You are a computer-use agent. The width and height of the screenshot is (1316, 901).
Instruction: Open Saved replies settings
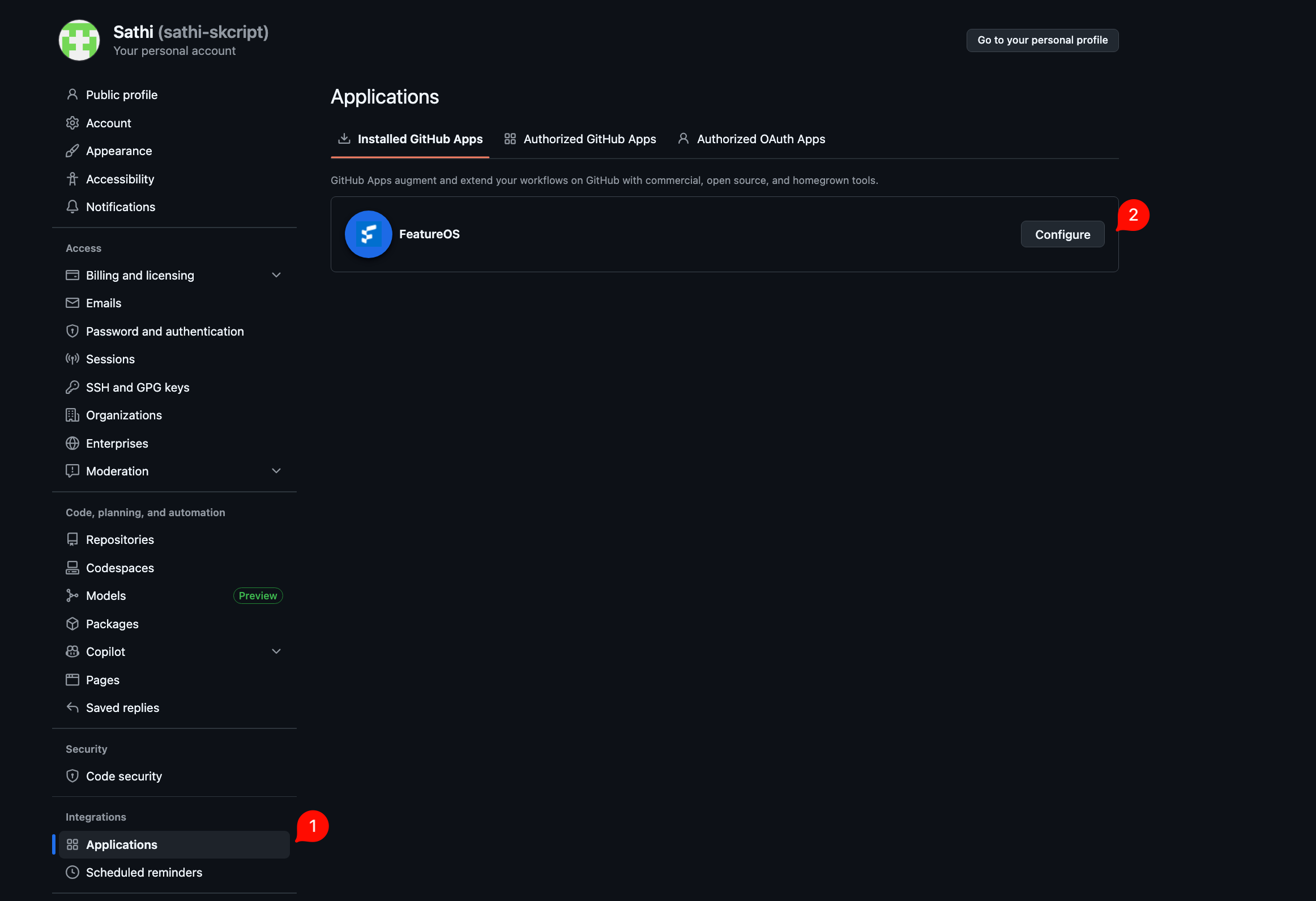coord(174,707)
